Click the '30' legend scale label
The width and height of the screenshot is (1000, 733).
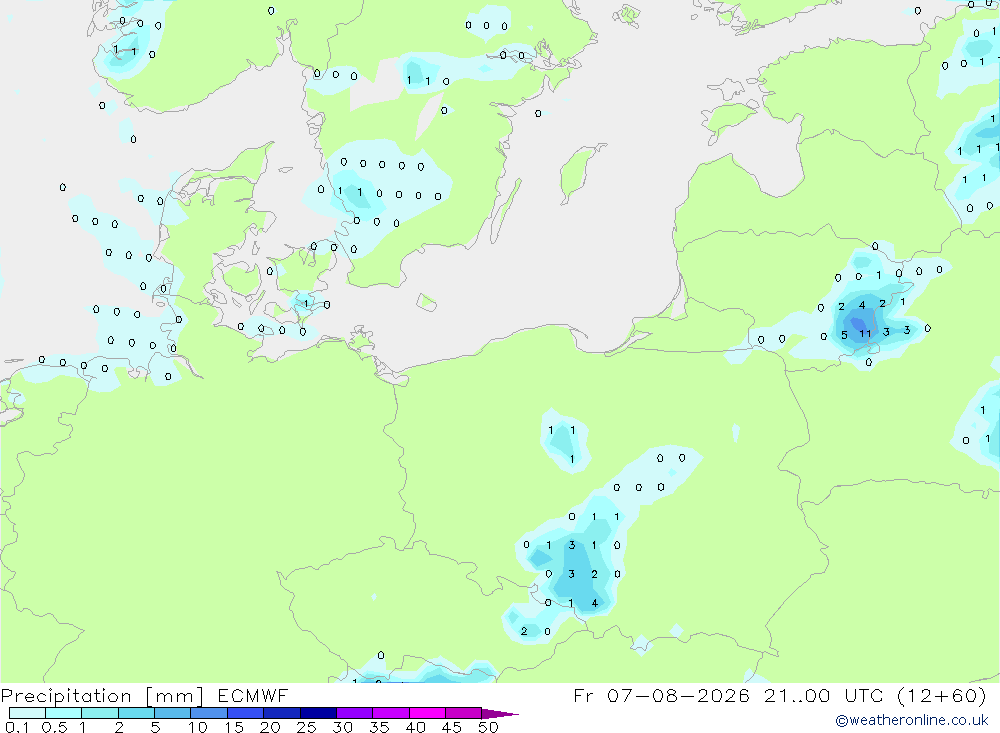click(343, 727)
